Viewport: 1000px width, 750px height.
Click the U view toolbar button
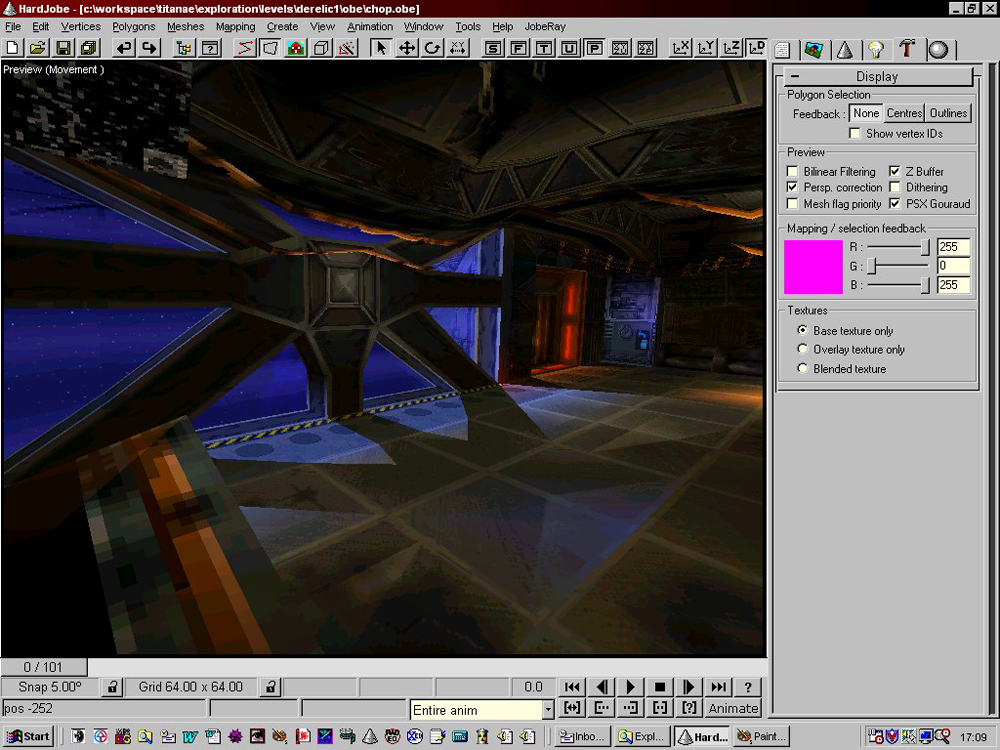(x=569, y=48)
